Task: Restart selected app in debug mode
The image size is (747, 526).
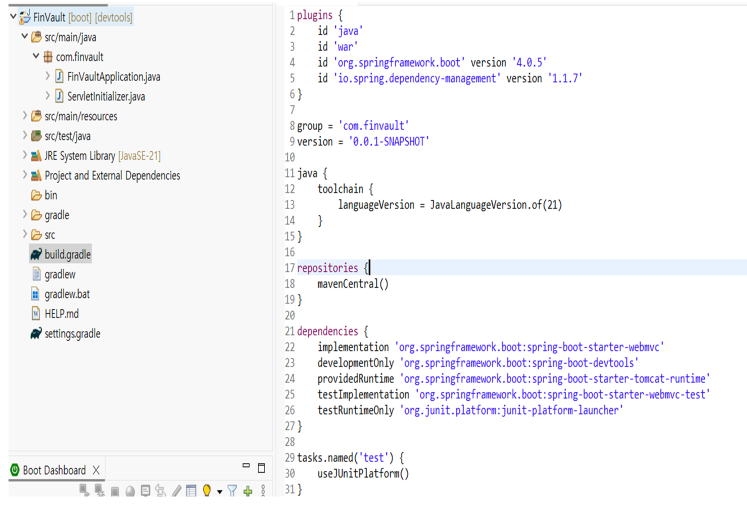Action: pos(100,491)
